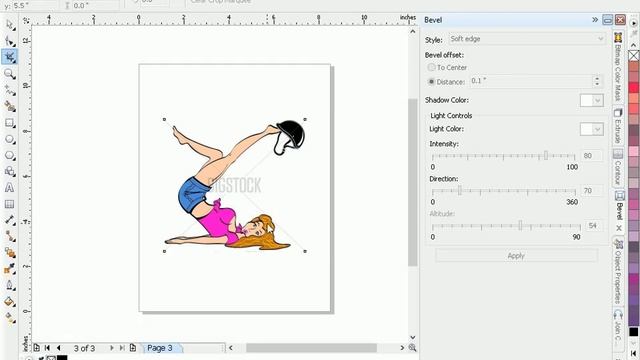
Task: Open the bevel Style dropdown
Action: (x=527, y=39)
